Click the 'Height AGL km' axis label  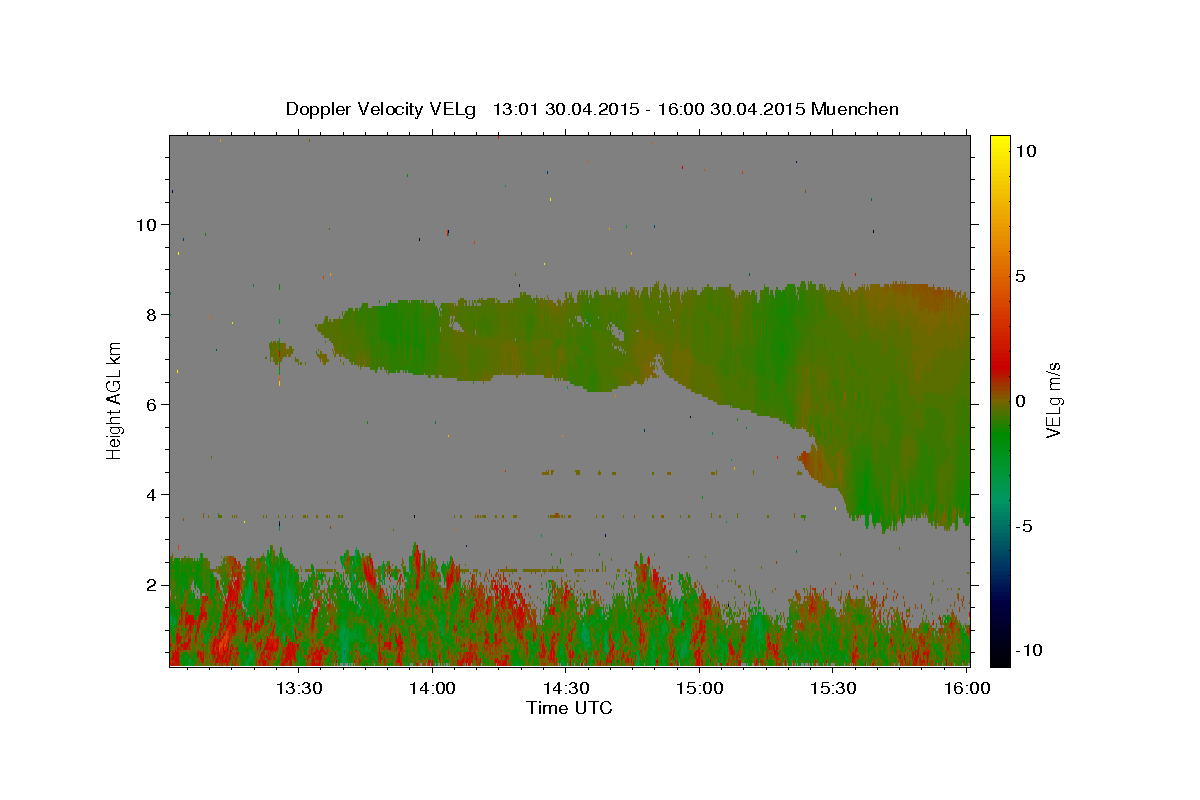pyautogui.click(x=115, y=399)
